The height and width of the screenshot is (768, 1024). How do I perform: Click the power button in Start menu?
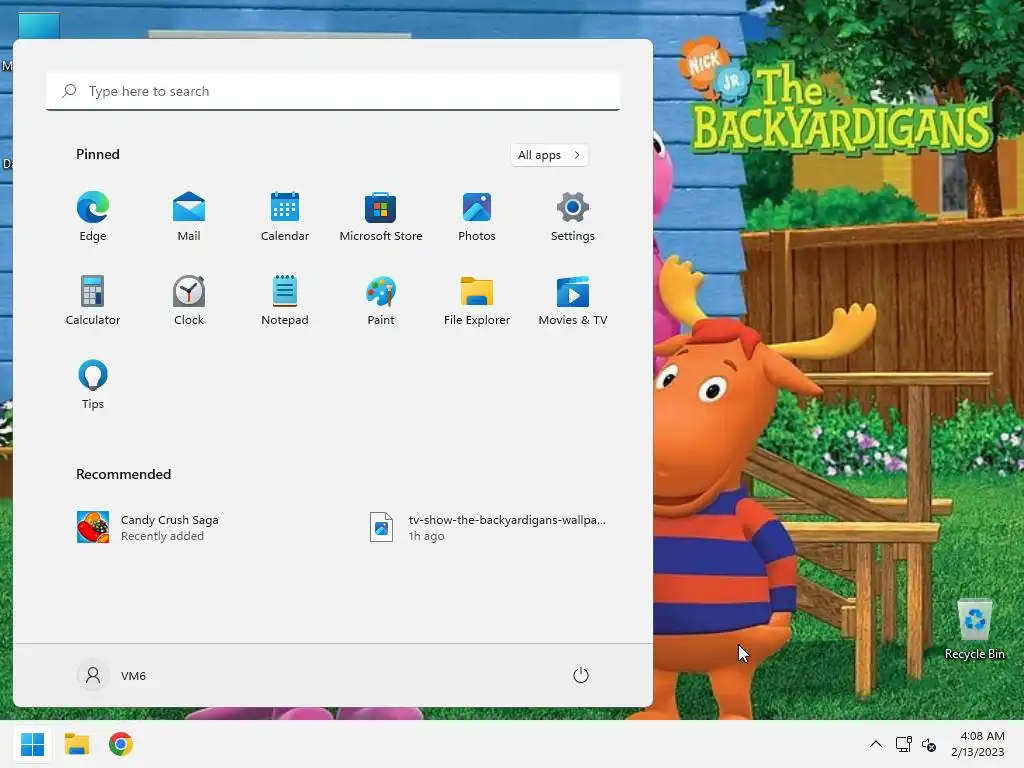tap(581, 675)
